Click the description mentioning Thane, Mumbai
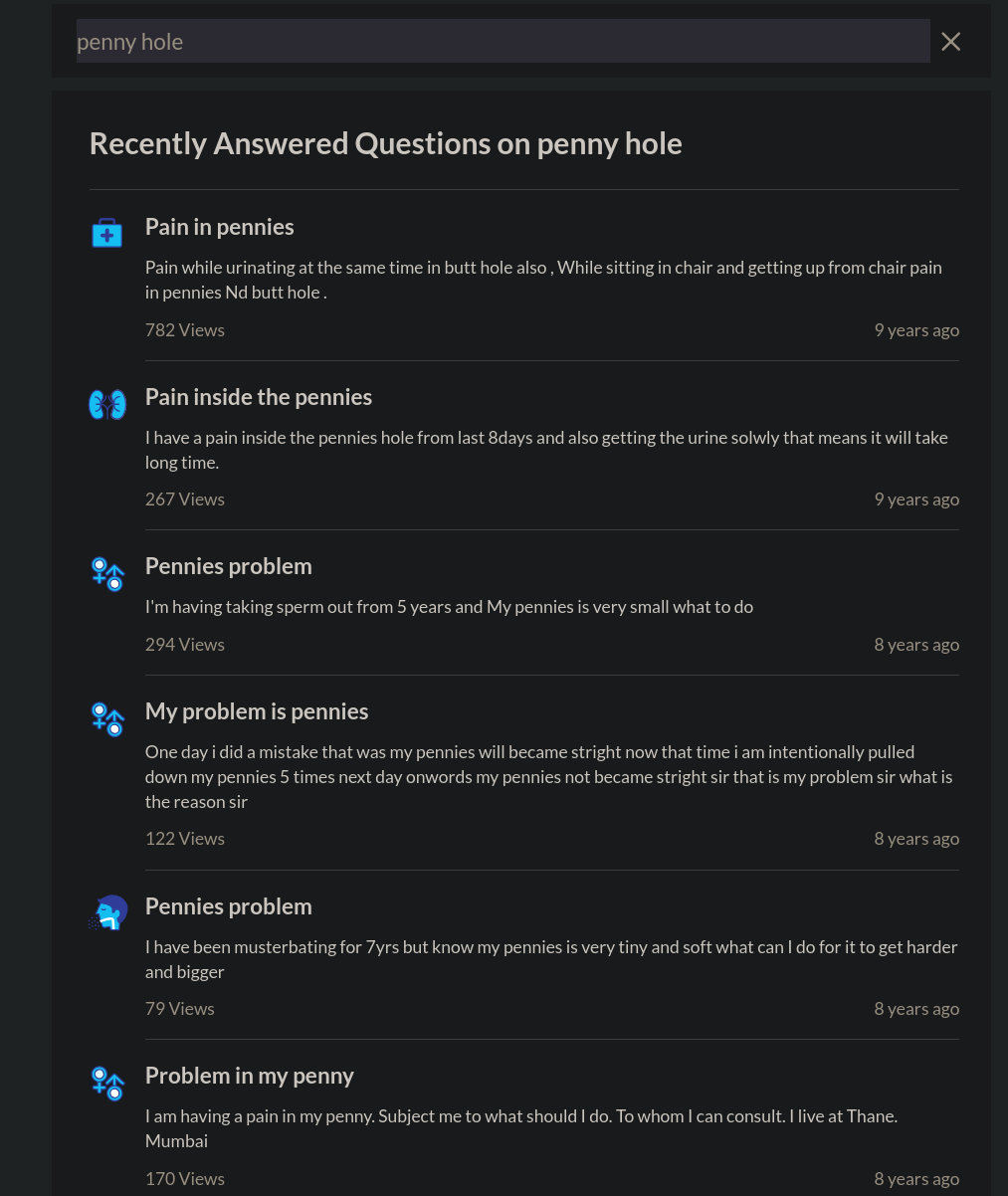This screenshot has height=1196, width=1008. (x=521, y=1128)
